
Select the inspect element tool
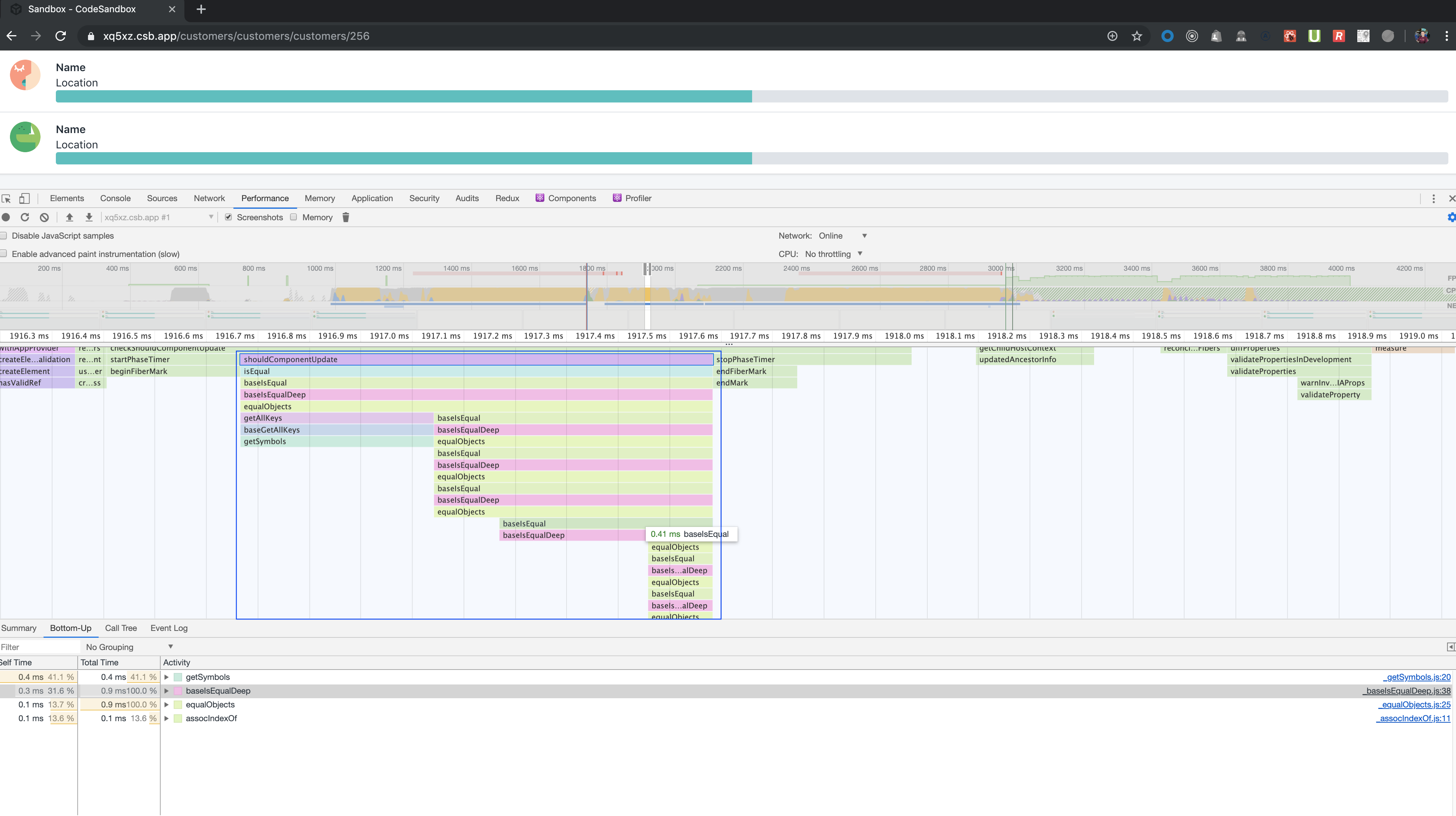[x=6, y=198]
